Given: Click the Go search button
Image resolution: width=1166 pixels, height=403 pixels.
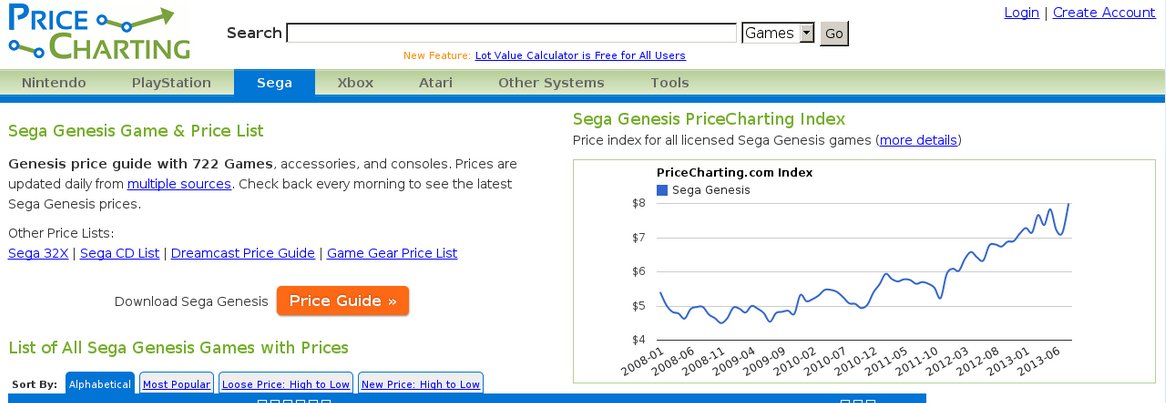Looking at the screenshot, I should [834, 33].
